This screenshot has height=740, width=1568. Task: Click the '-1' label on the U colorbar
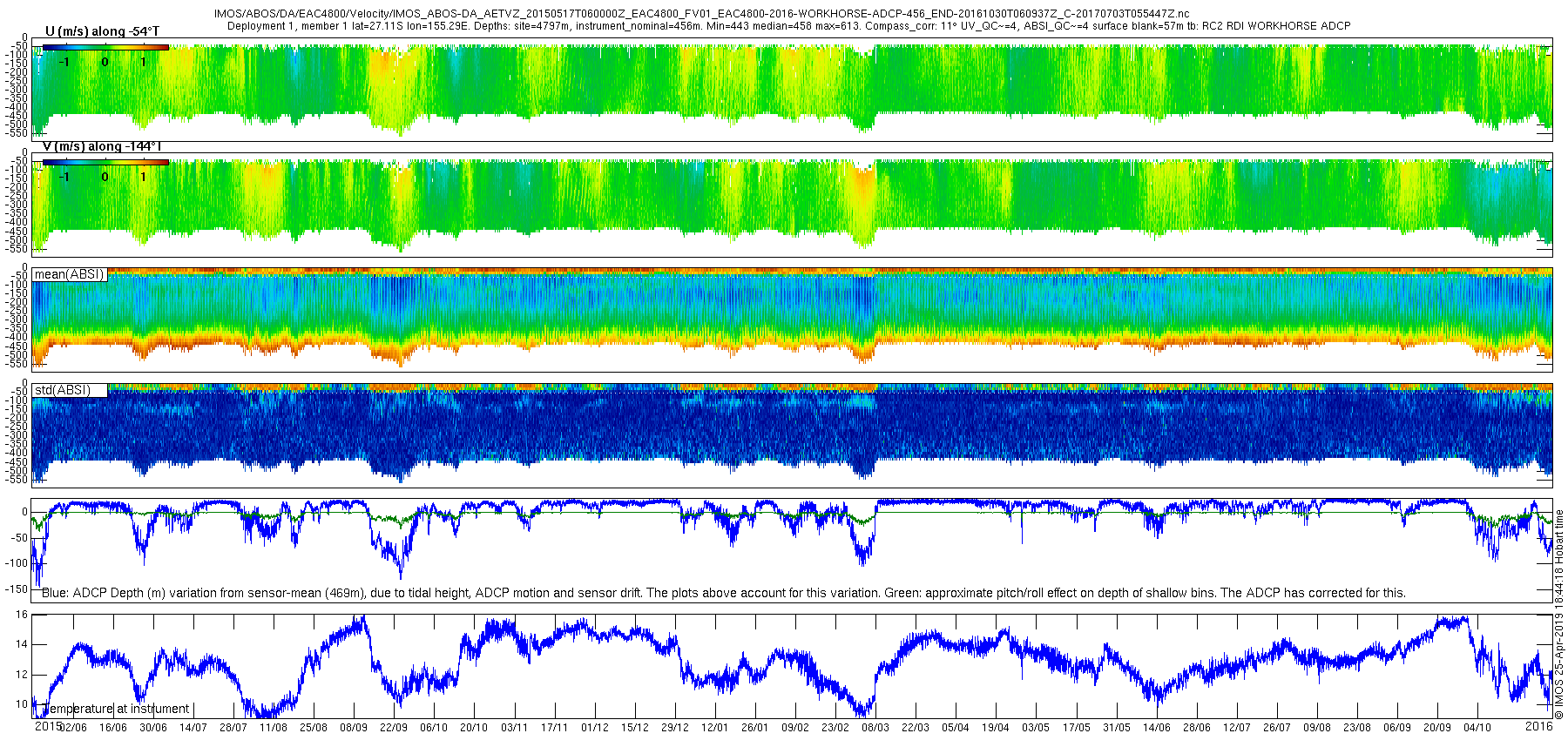tap(64, 62)
